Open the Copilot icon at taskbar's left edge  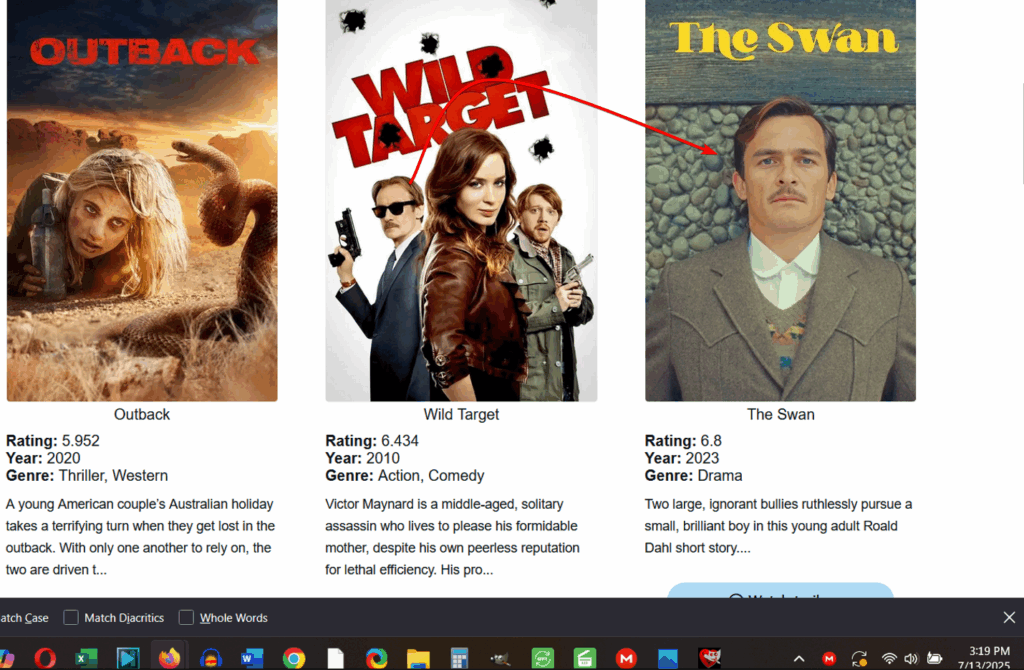click(7, 658)
